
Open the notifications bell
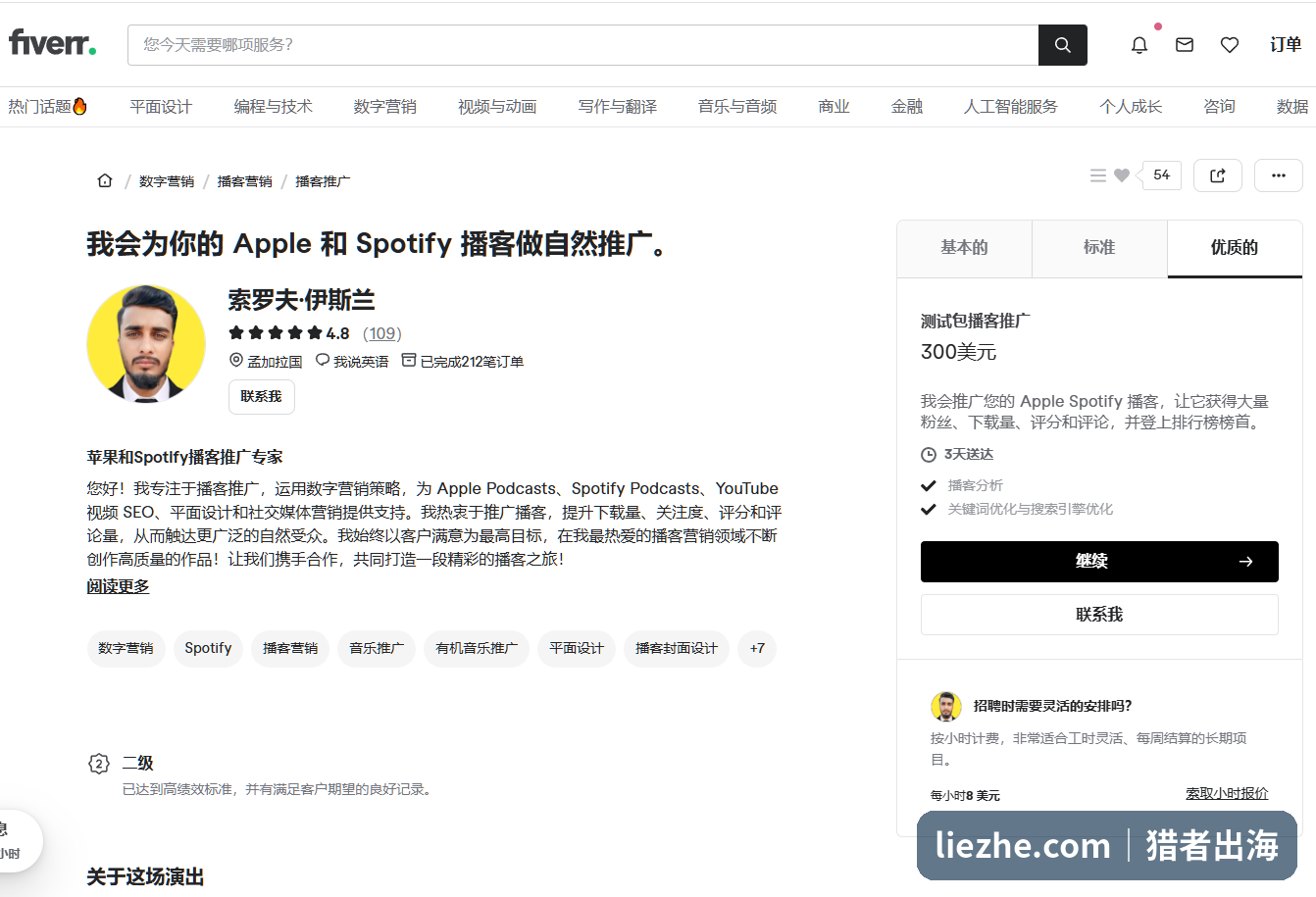pos(1139,45)
